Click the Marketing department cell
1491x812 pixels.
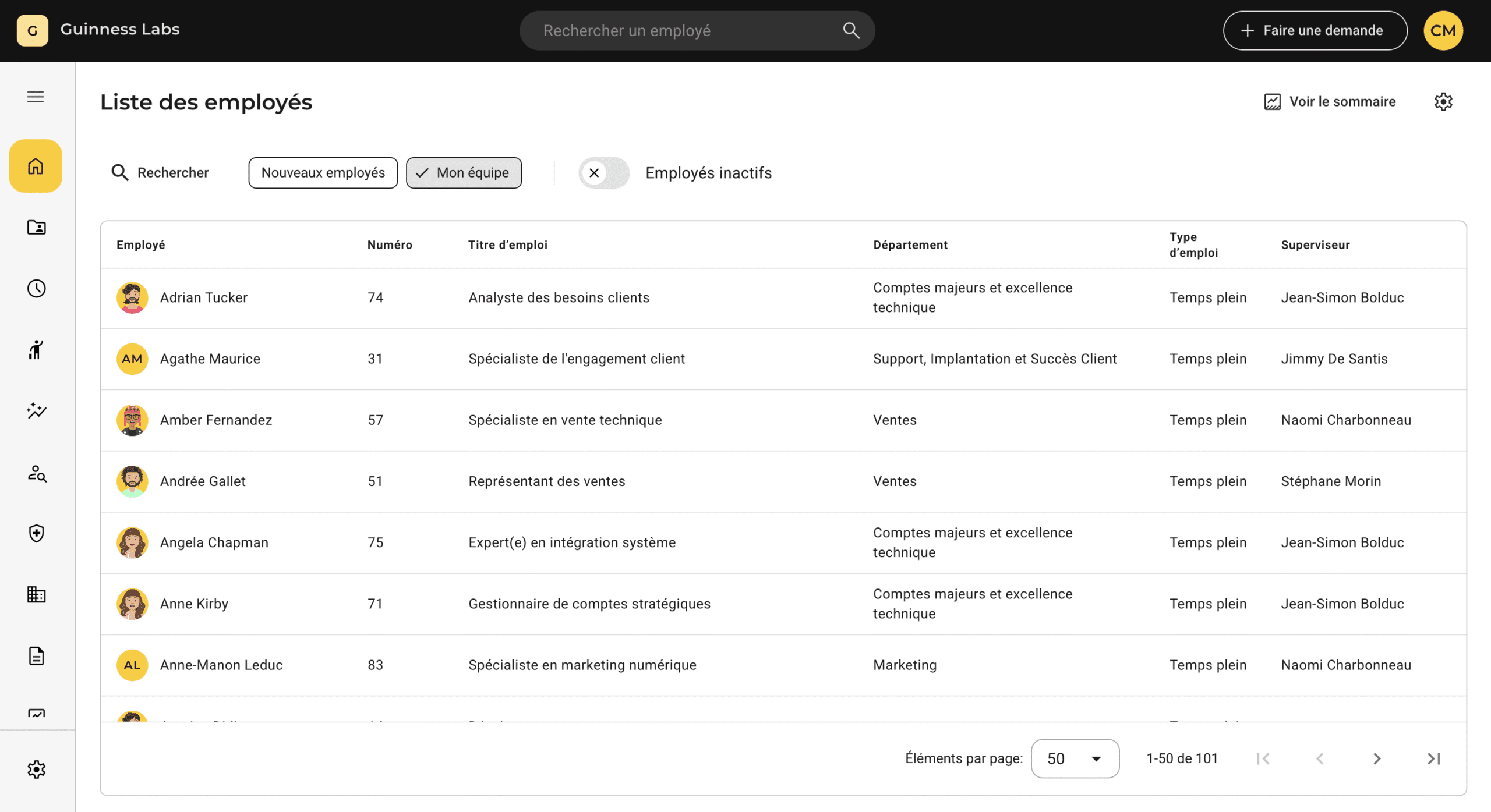[905, 665]
